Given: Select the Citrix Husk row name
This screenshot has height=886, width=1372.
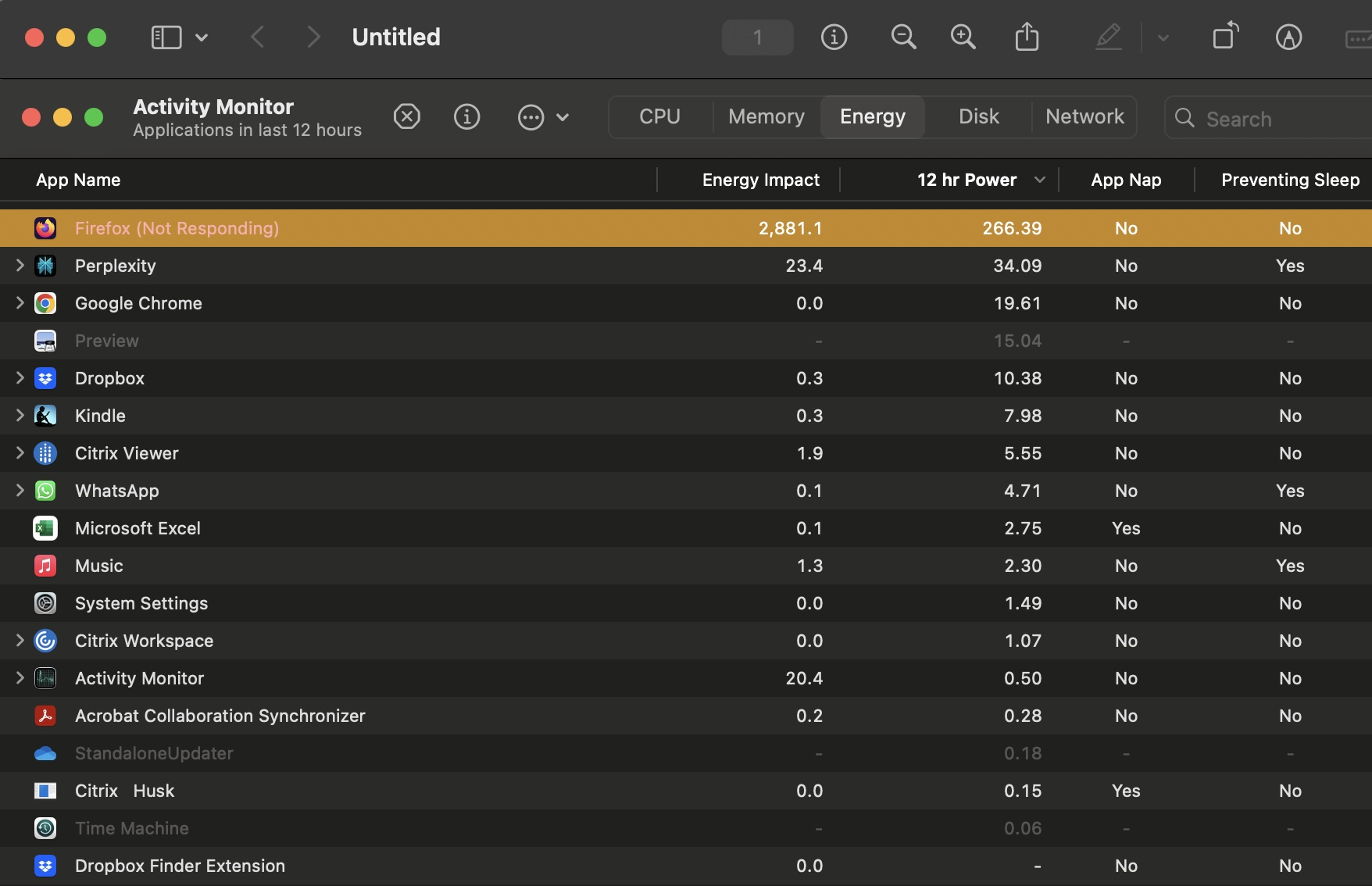Looking at the screenshot, I should coord(124,791).
